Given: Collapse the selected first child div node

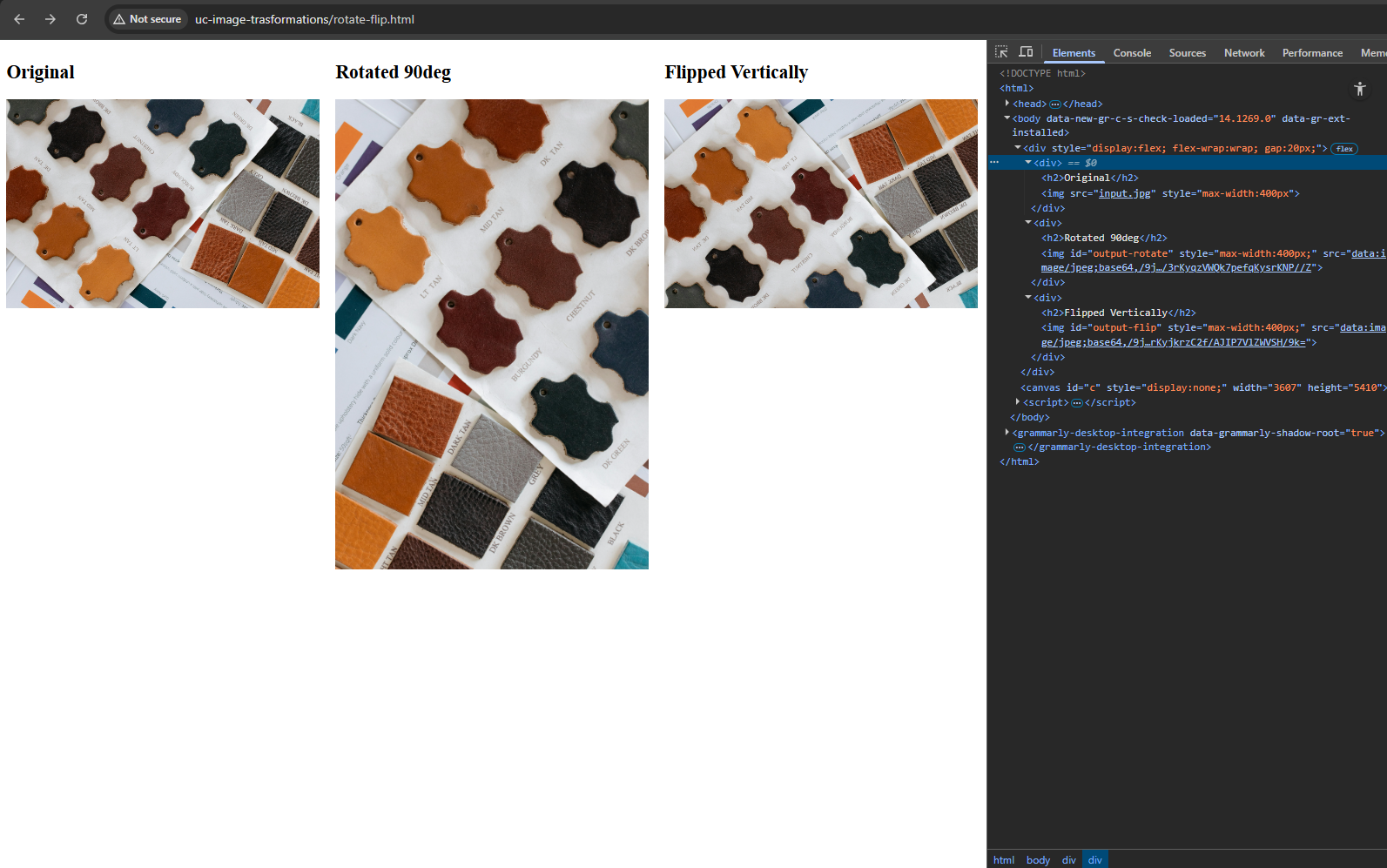Looking at the screenshot, I should pos(1028,163).
